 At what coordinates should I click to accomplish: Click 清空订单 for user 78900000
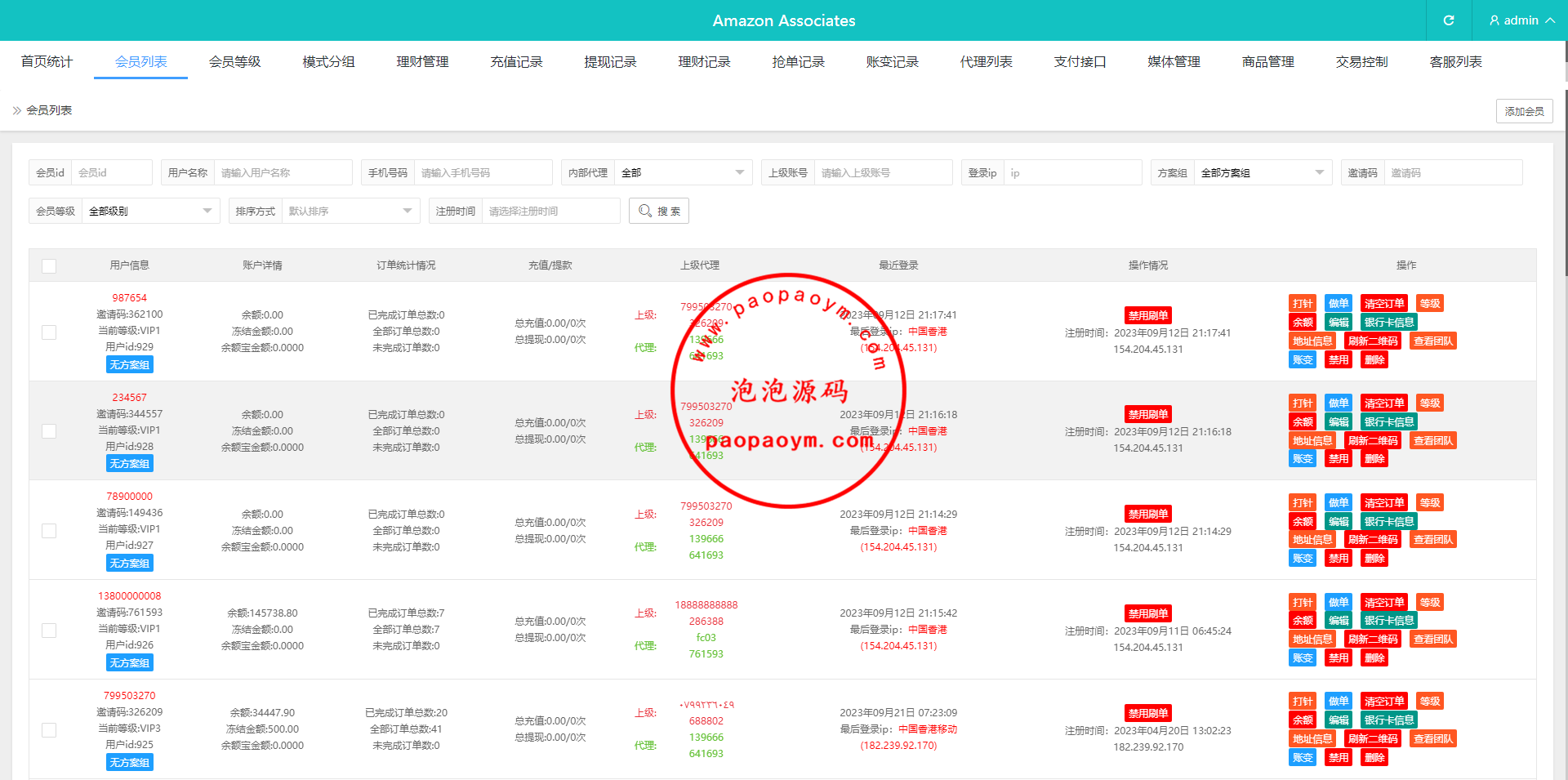click(1383, 503)
